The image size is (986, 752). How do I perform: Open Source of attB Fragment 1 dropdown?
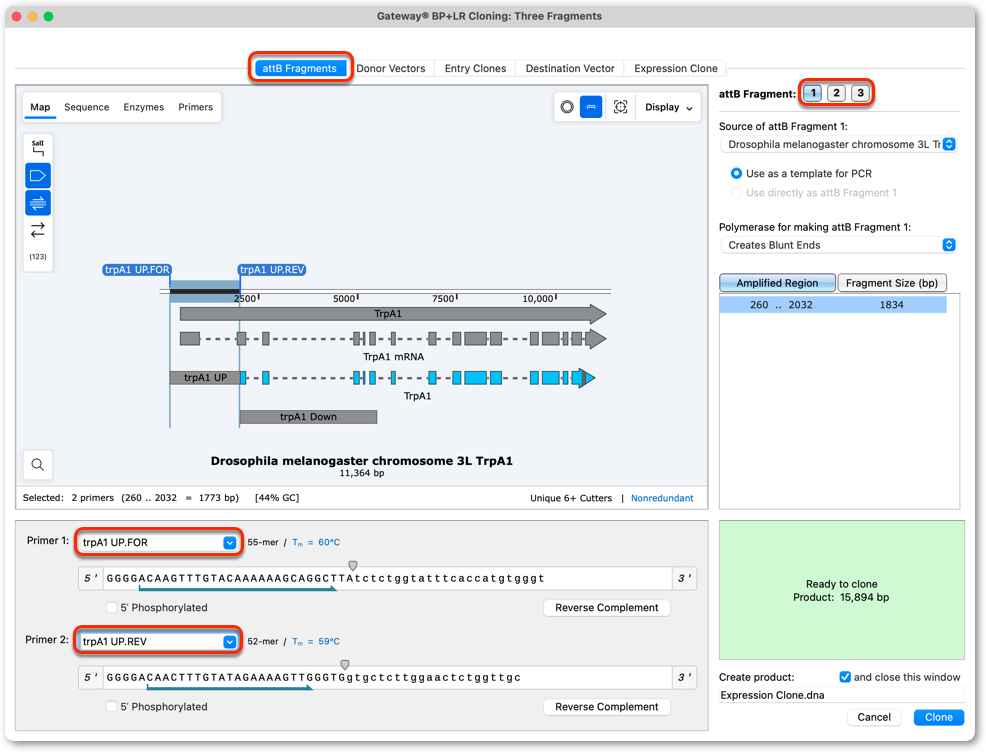click(838, 145)
